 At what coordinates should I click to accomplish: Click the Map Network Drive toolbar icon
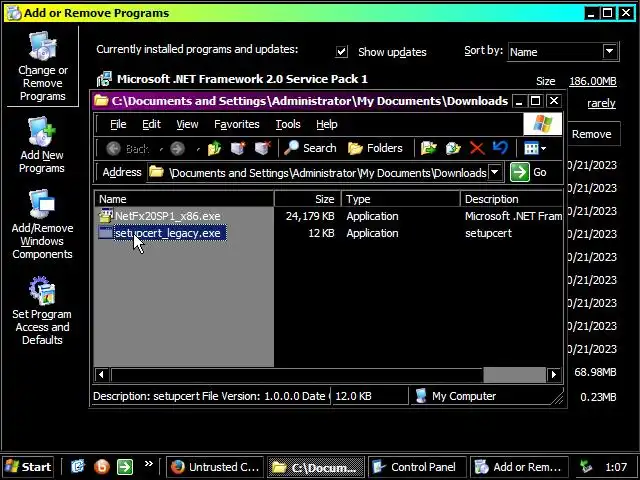pos(238,149)
